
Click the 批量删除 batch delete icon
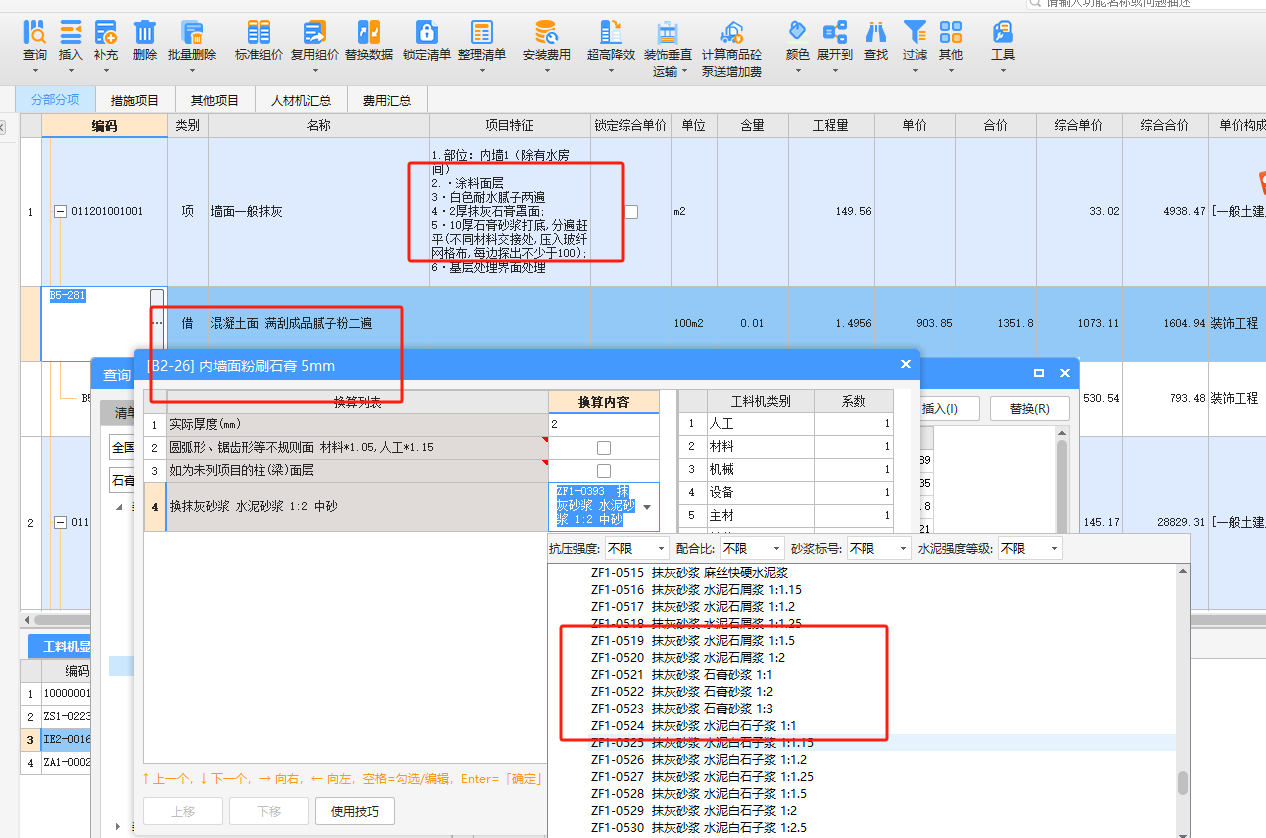(x=192, y=32)
